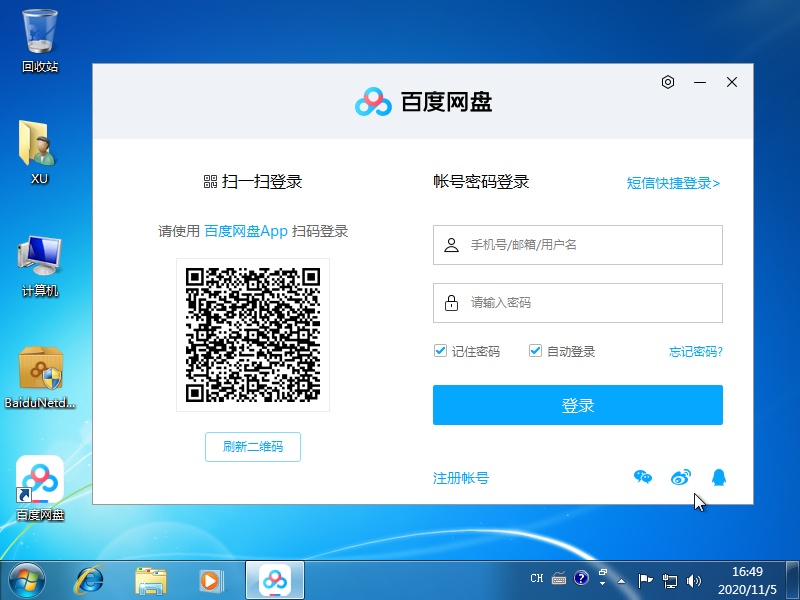Click the blue 登录 button

(577, 405)
